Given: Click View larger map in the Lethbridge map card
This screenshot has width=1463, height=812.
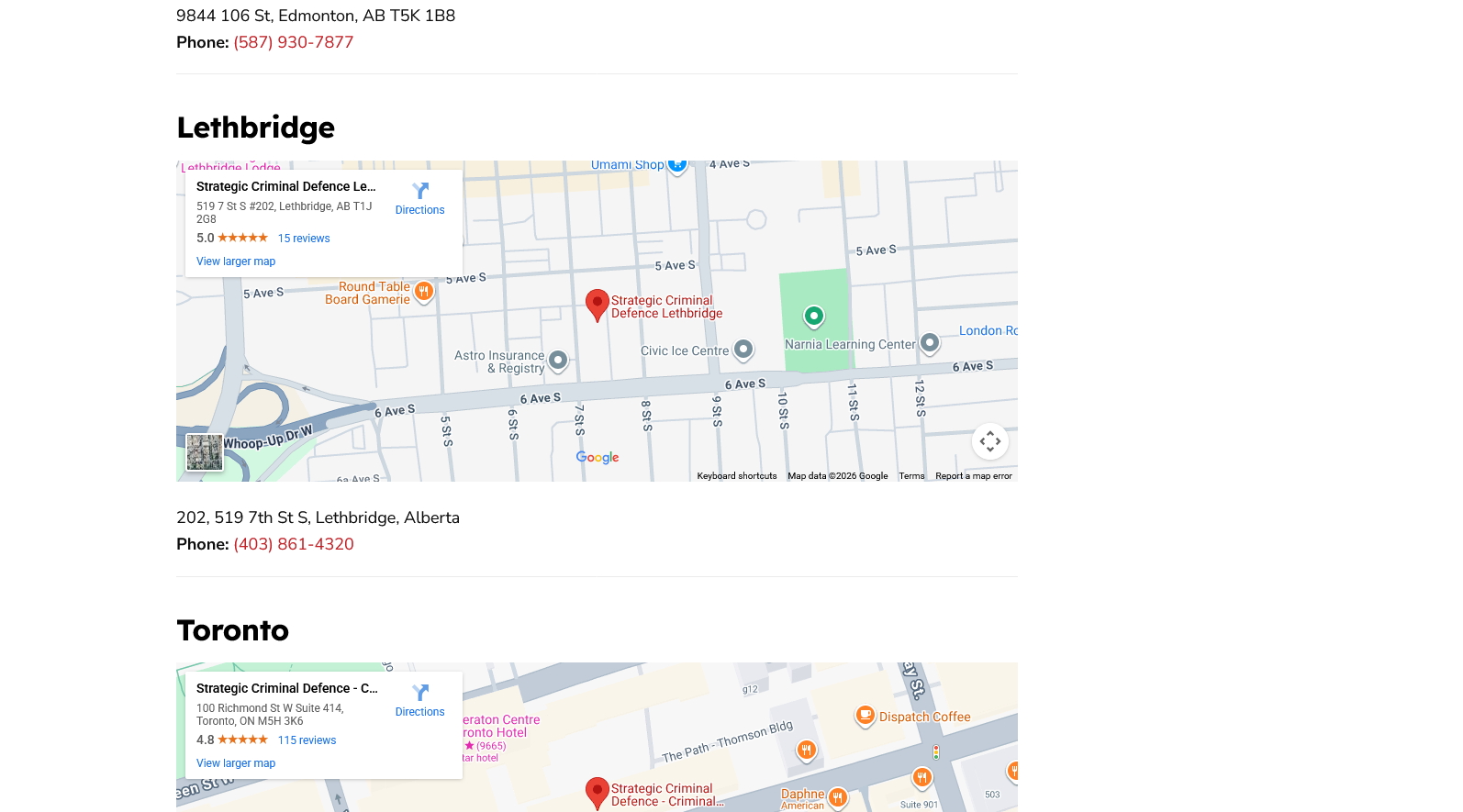Looking at the screenshot, I should click(x=236, y=261).
